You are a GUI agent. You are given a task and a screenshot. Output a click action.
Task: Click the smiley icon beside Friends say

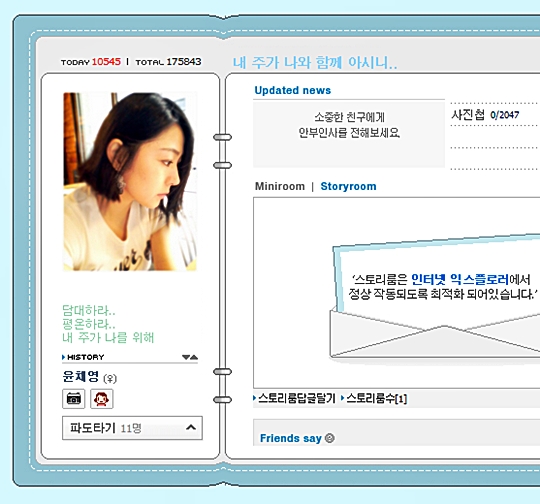coord(330,438)
